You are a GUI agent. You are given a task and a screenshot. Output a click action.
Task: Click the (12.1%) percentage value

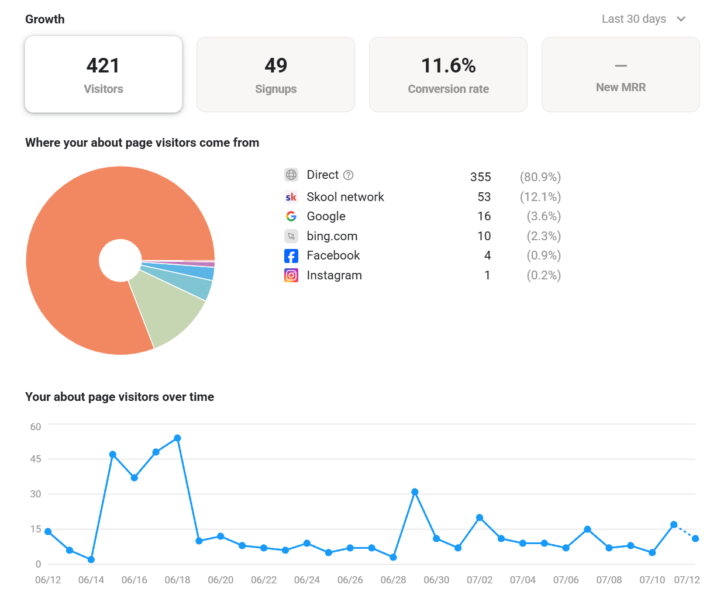pos(540,197)
